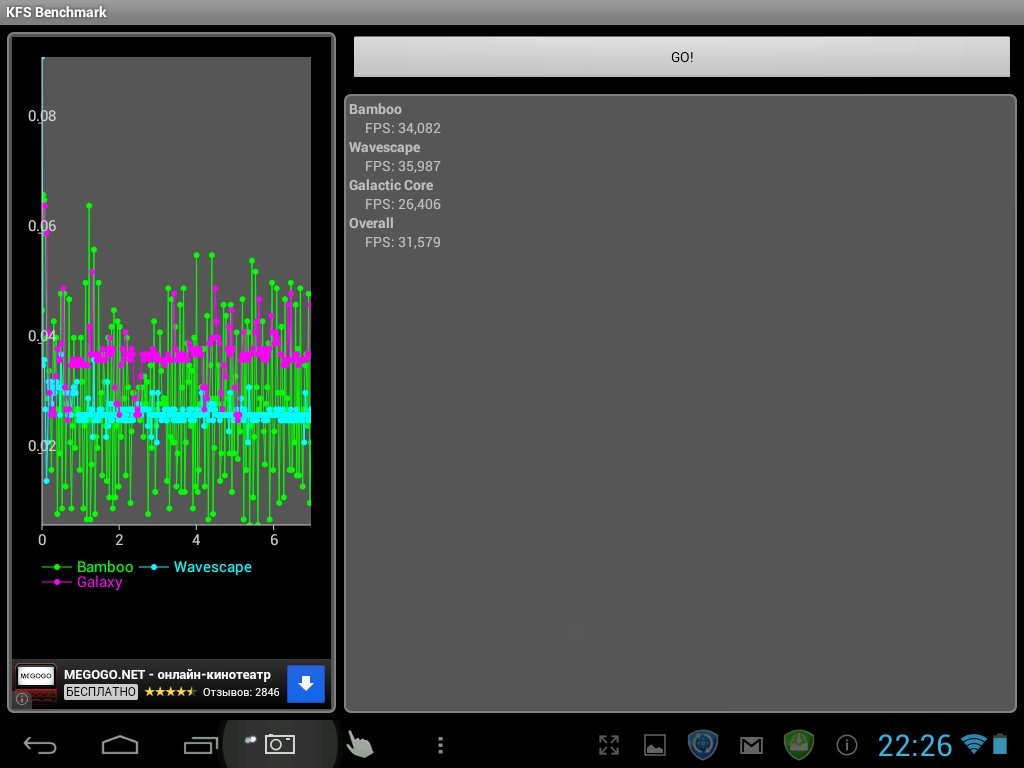Tap the 22:26 clock in status bar

(x=915, y=746)
